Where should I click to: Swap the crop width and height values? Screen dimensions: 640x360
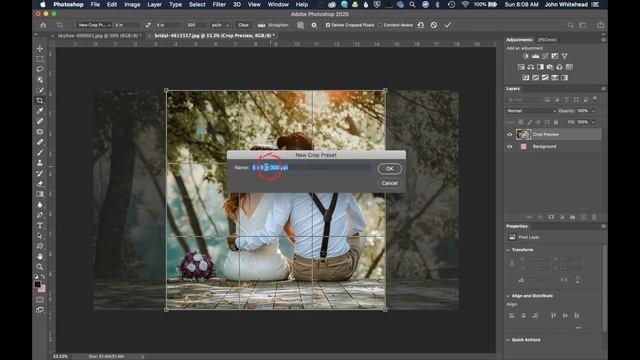[148, 25]
